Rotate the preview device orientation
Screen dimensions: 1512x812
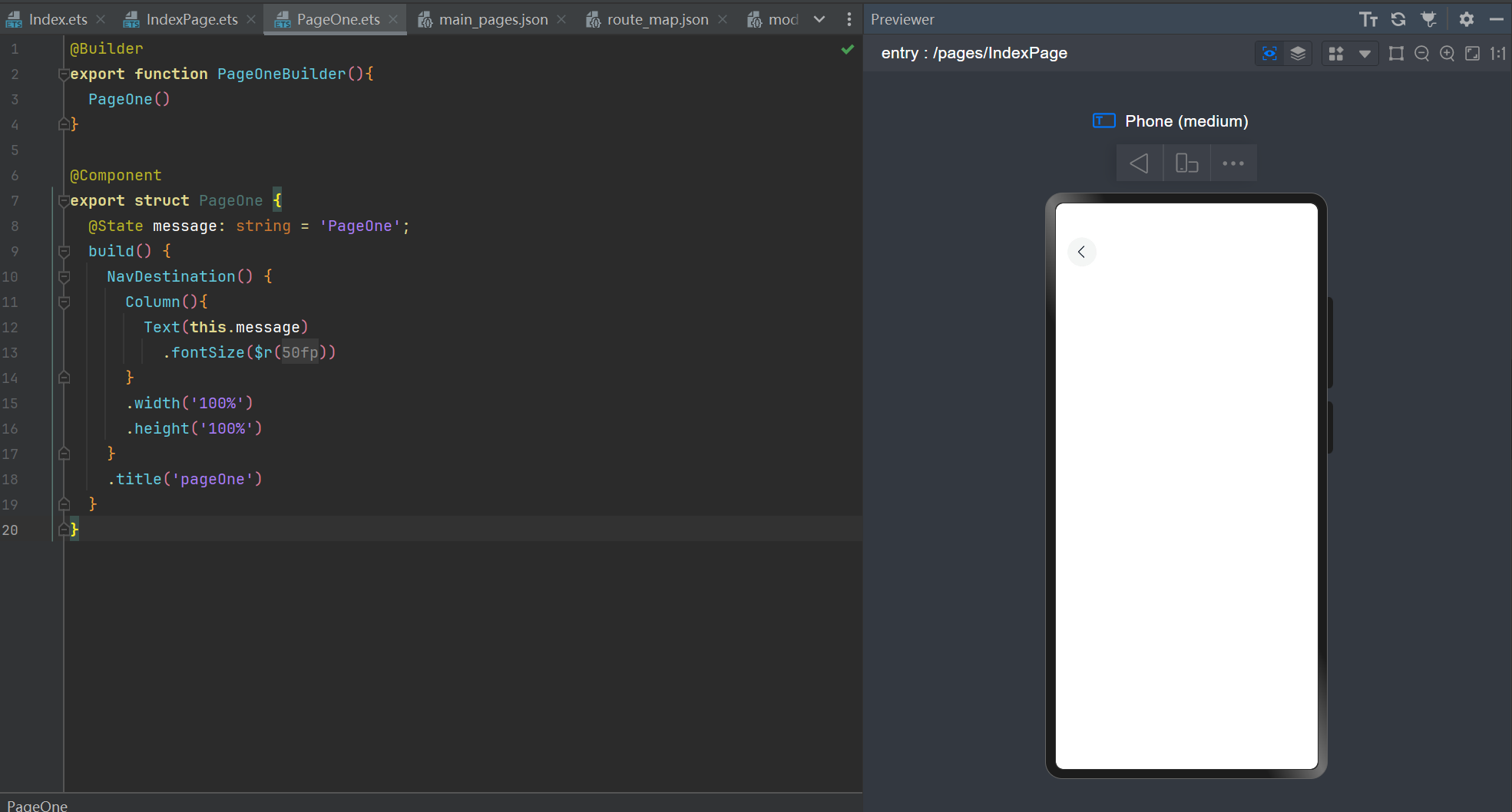1187,163
